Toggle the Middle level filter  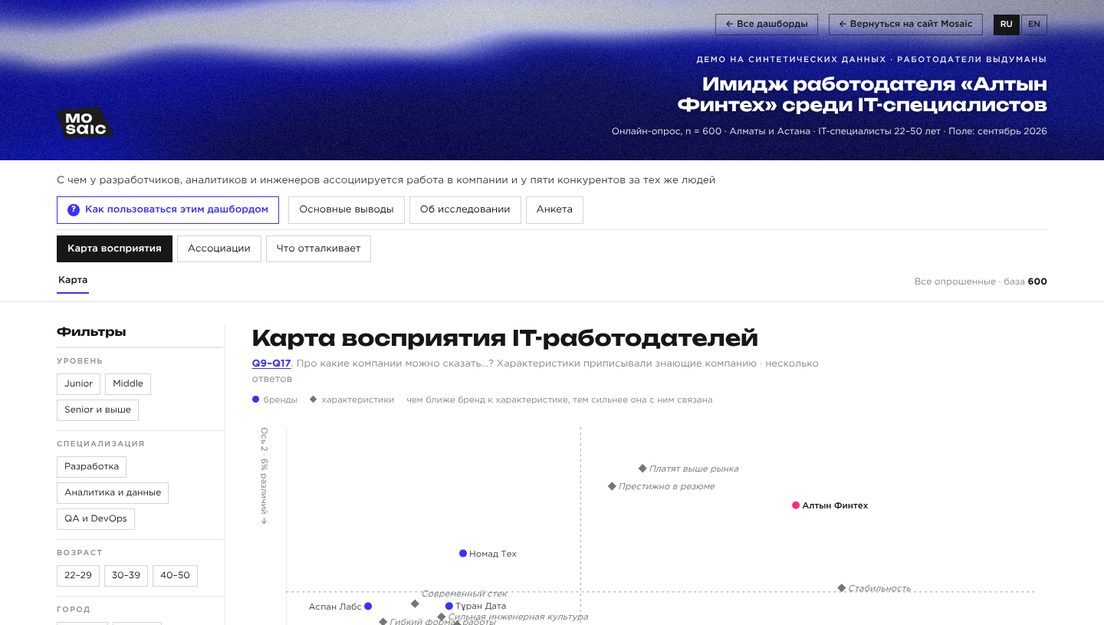tap(127, 384)
